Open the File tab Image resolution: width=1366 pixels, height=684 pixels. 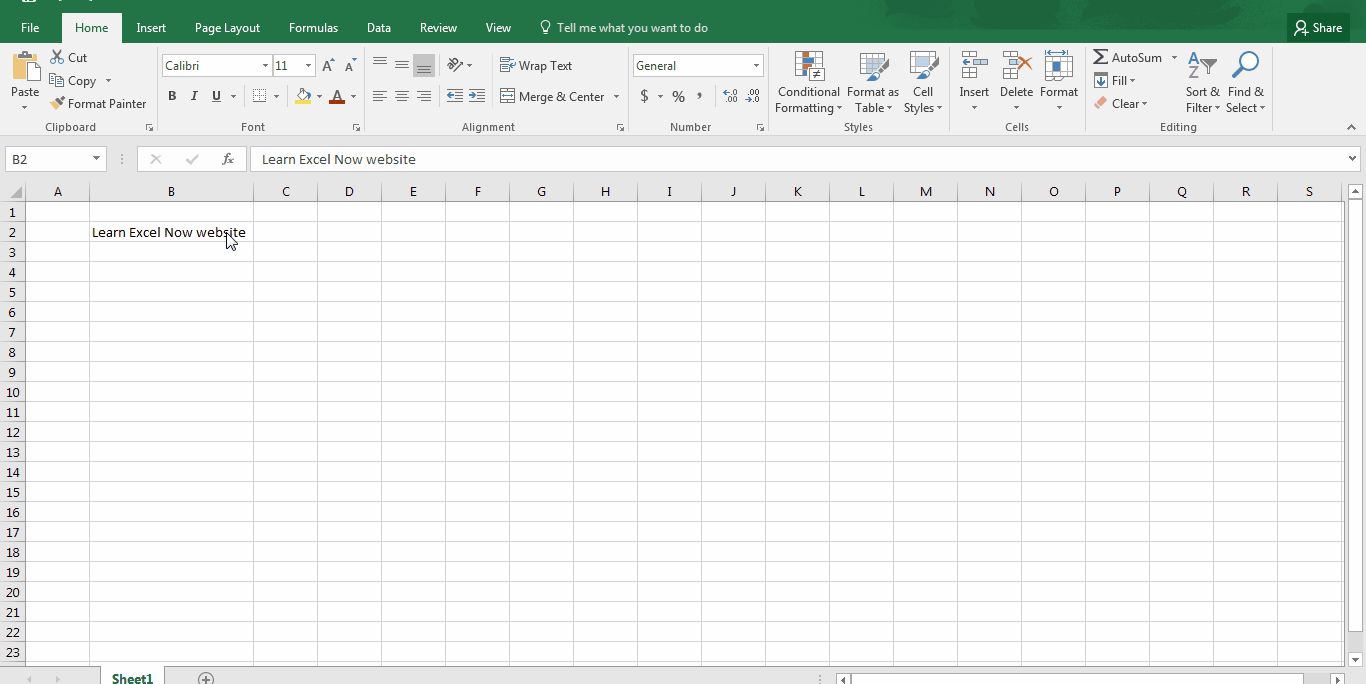pos(30,28)
